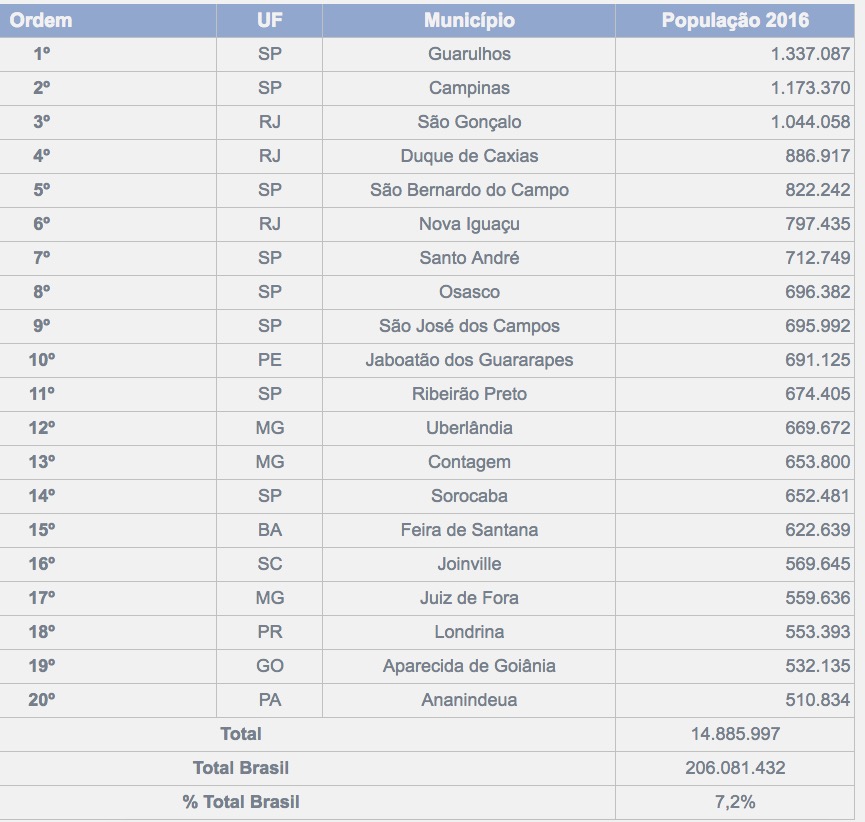Viewport: 865px width, 822px height.
Task: Select São Bernardo do Campo cell
Action: pyautogui.click(x=469, y=190)
